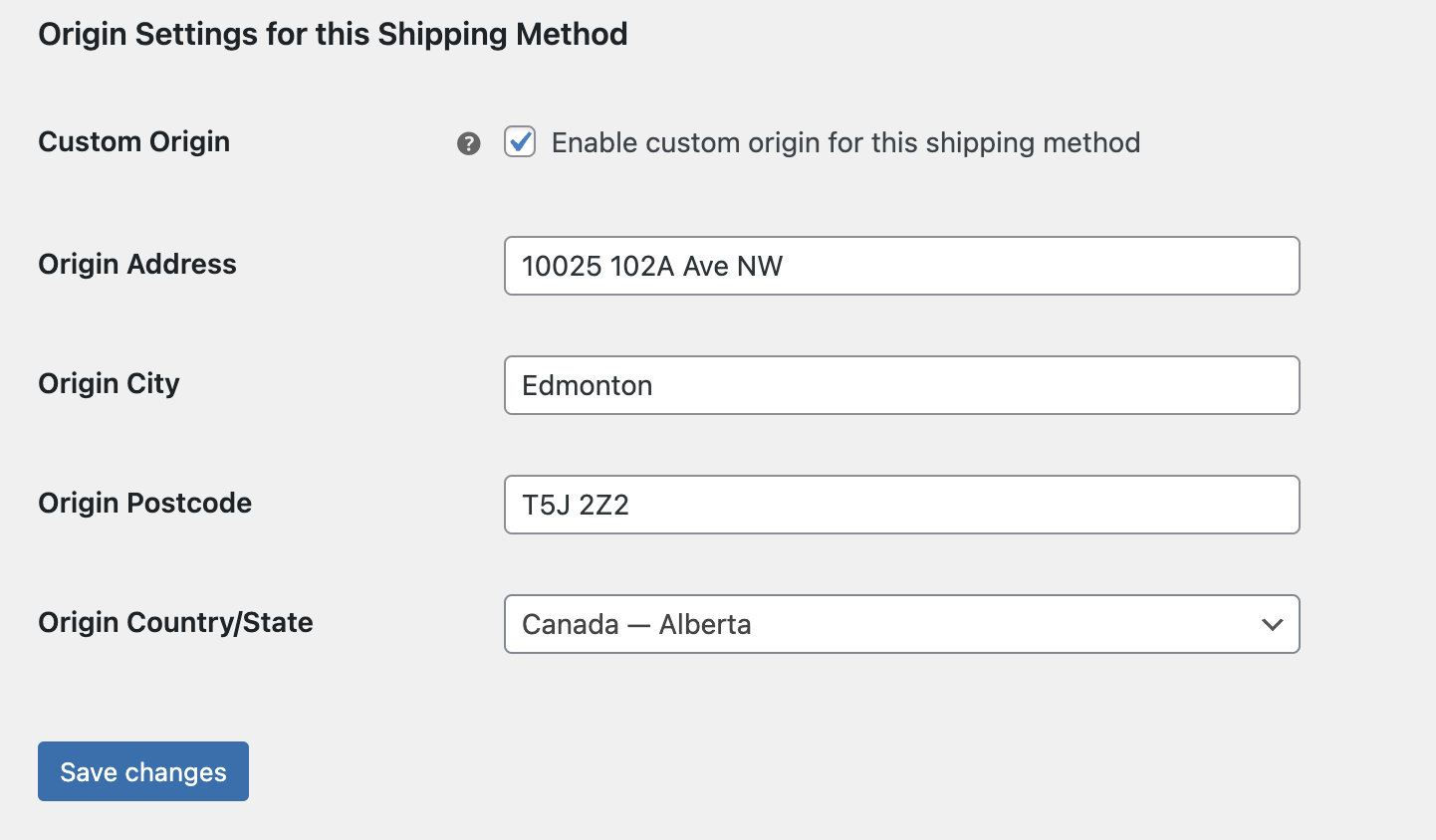Click the Origin Postcode label
The width and height of the screenshot is (1436, 840).
pos(144,504)
